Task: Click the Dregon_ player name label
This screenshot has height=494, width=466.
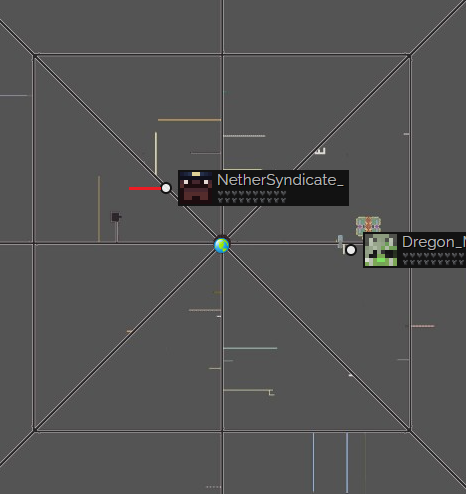Action: [x=434, y=242]
